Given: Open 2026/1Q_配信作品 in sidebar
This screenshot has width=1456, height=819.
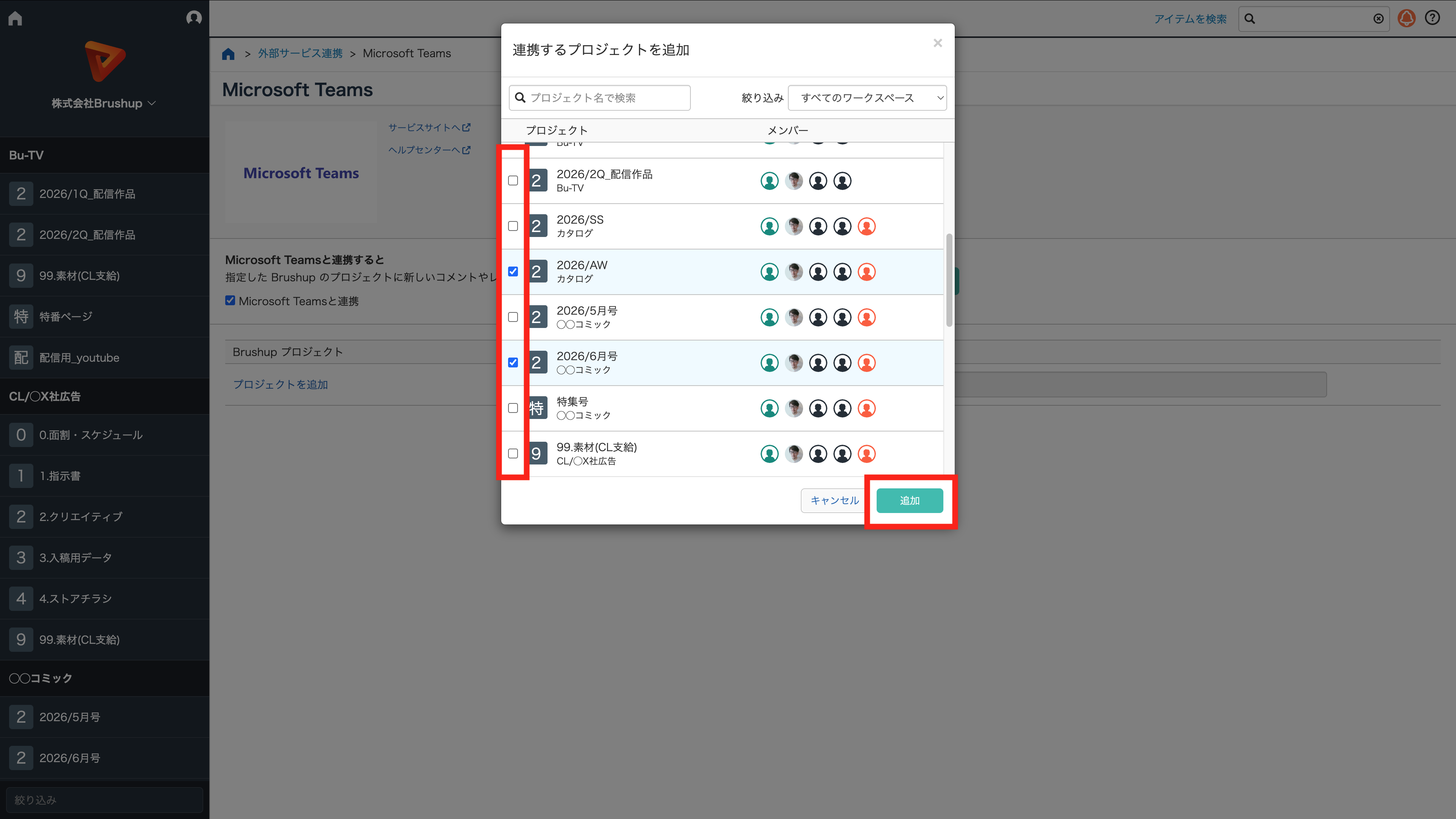Looking at the screenshot, I should point(105,194).
